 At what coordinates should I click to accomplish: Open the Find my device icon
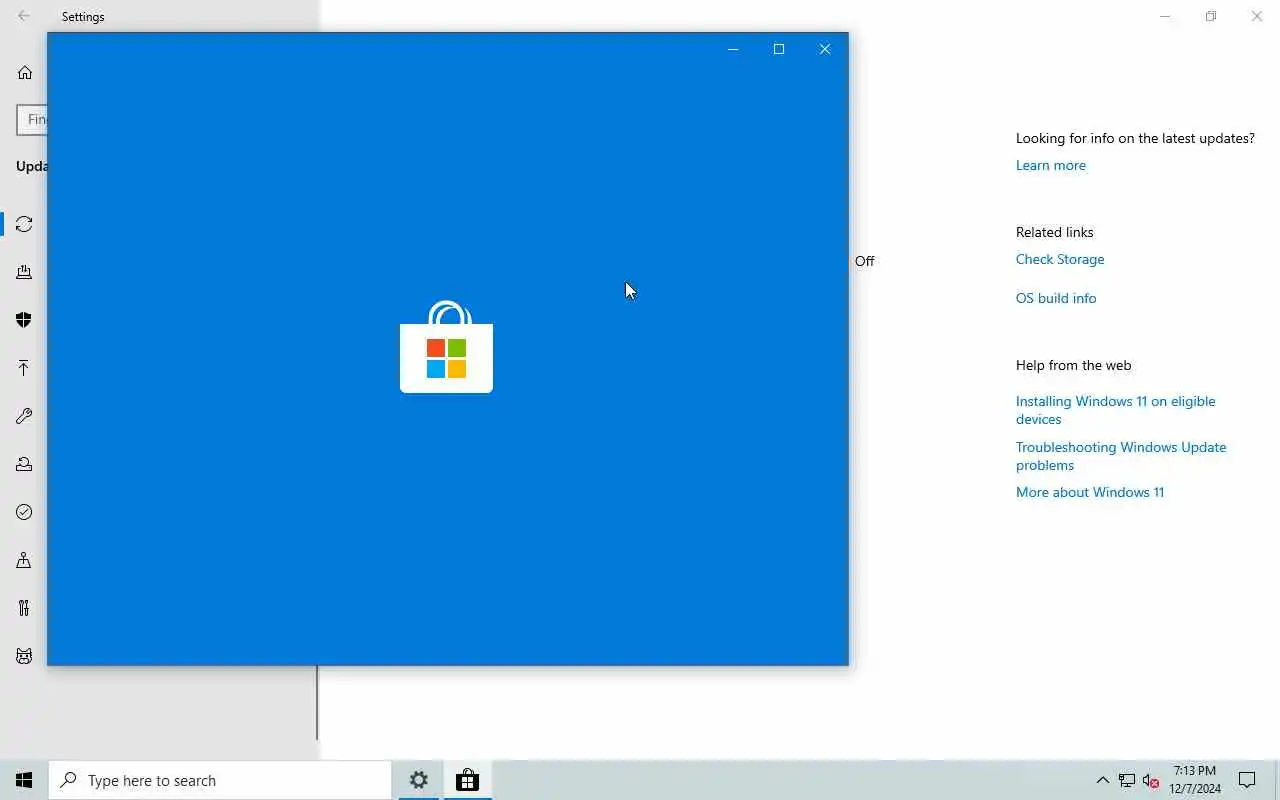24,560
